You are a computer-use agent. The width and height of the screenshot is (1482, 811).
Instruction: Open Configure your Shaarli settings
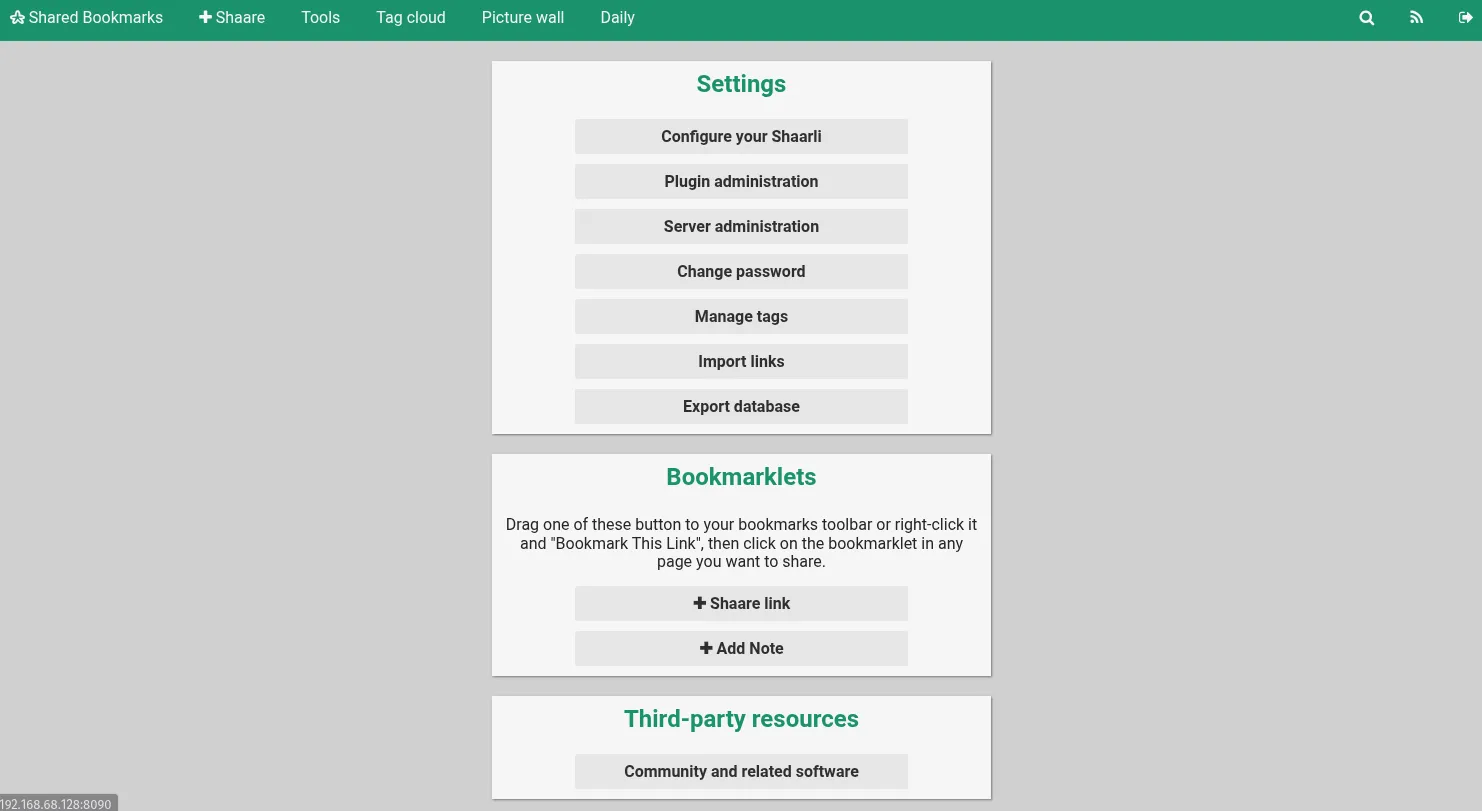pyautogui.click(x=741, y=136)
